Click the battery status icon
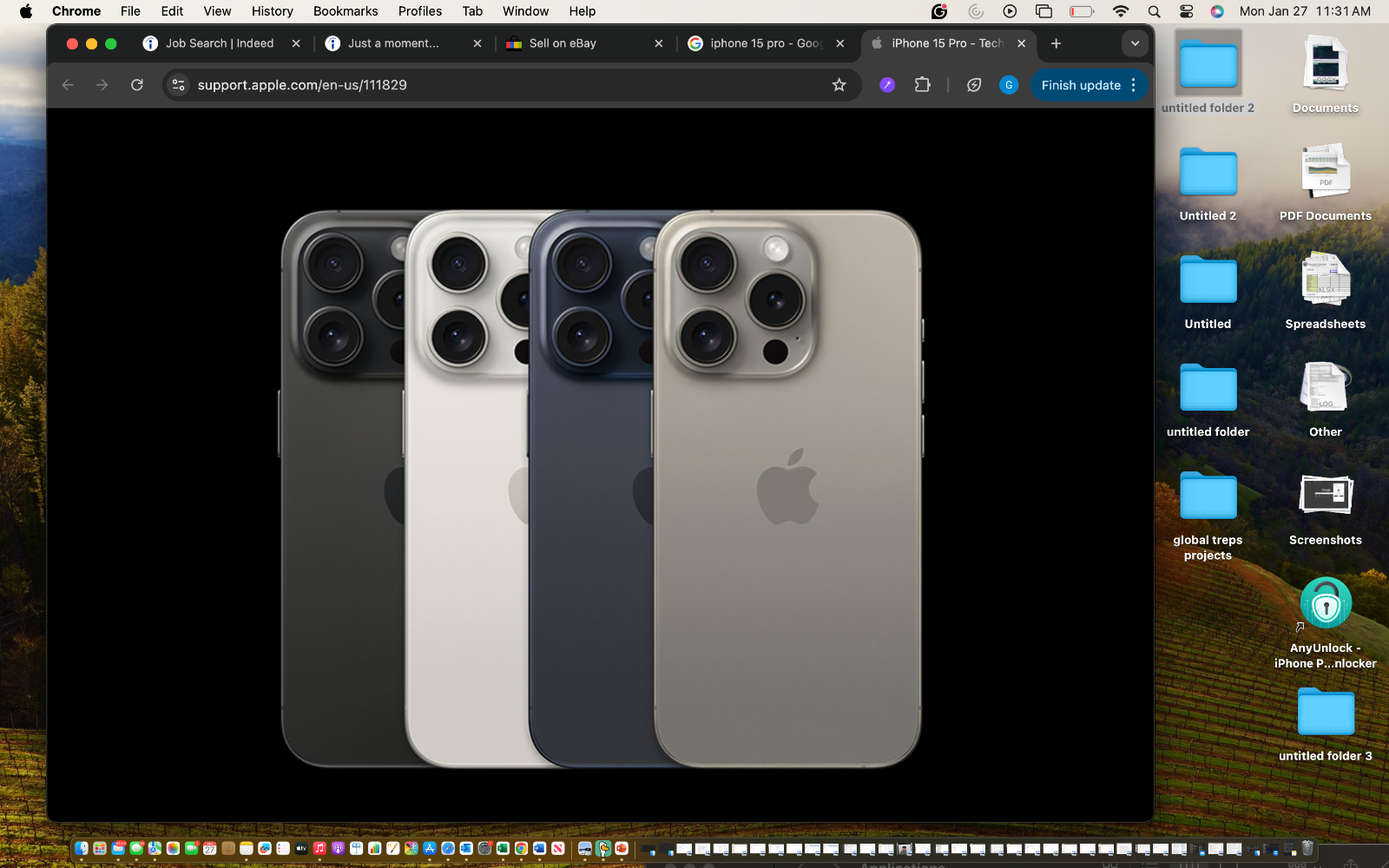This screenshot has width=1389, height=868. (x=1082, y=11)
